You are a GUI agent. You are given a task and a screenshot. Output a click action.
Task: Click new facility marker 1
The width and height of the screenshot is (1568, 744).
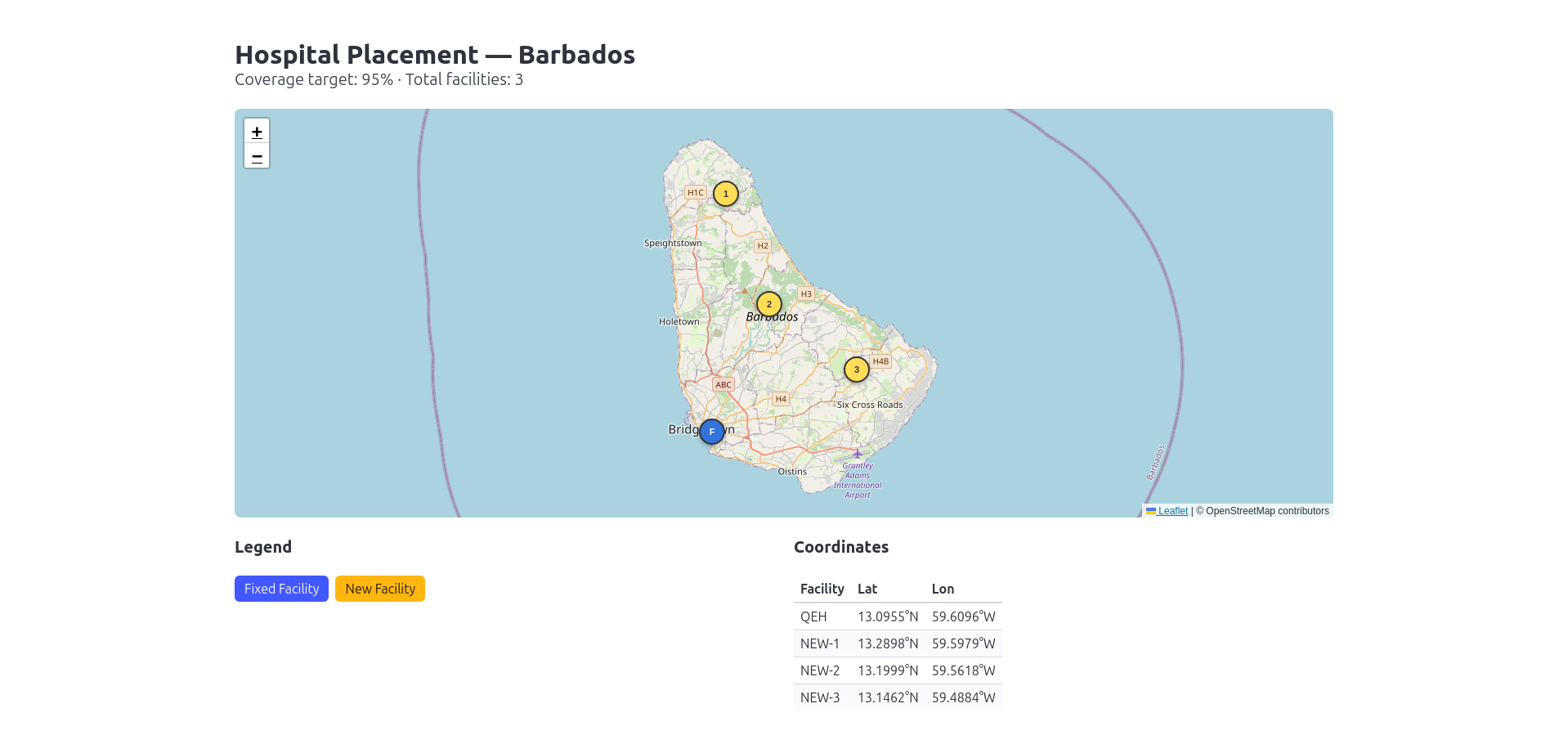point(725,194)
